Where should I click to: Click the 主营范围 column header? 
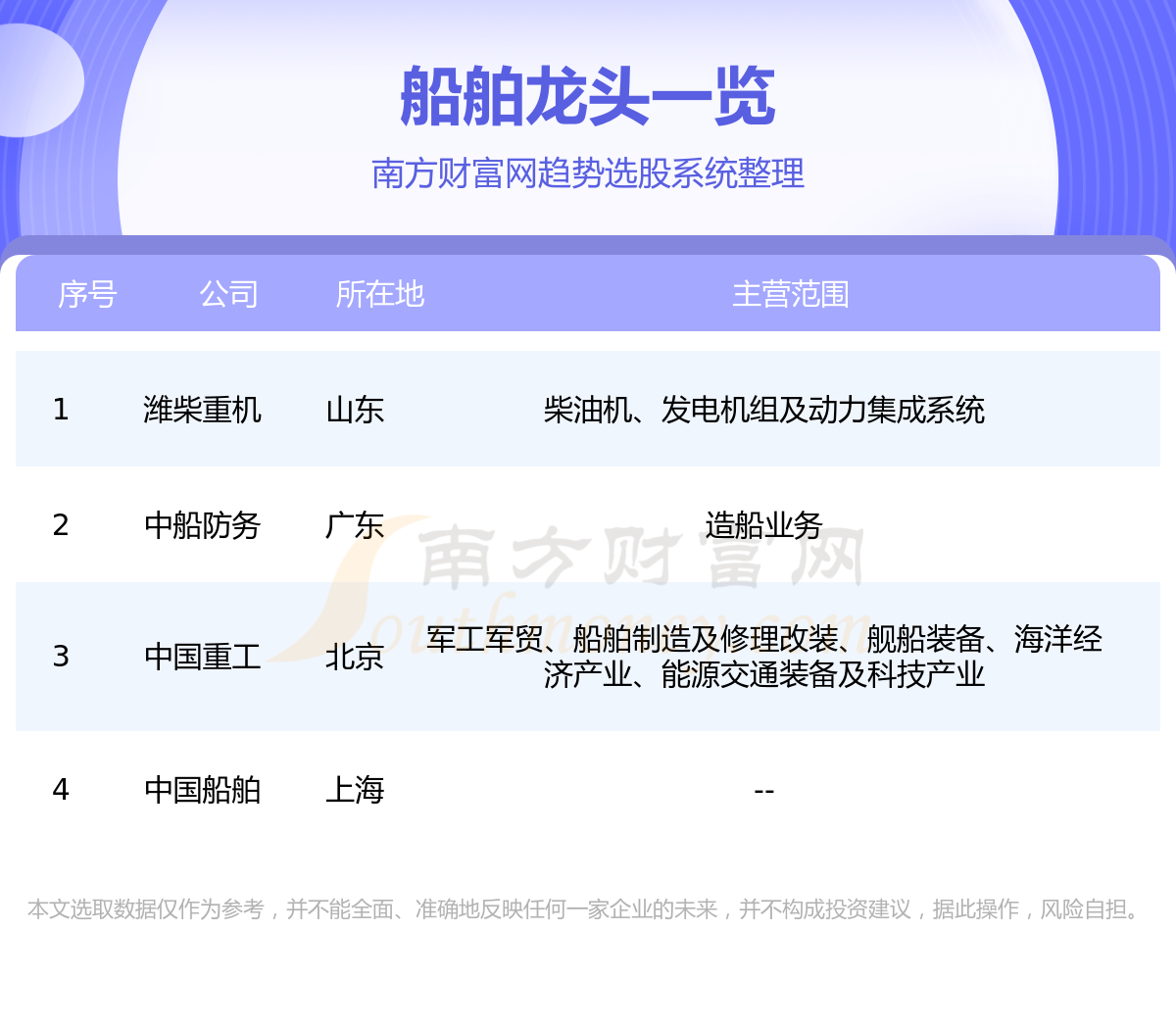coord(790,294)
